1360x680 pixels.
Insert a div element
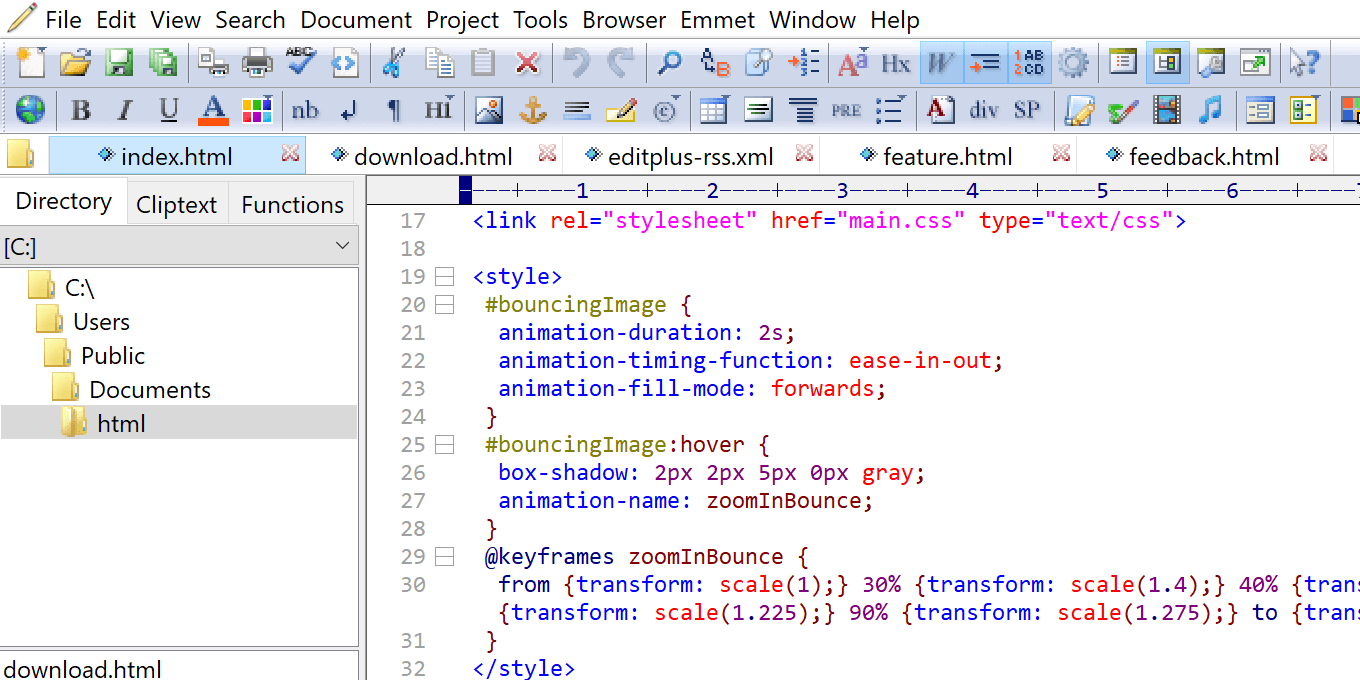(x=986, y=110)
